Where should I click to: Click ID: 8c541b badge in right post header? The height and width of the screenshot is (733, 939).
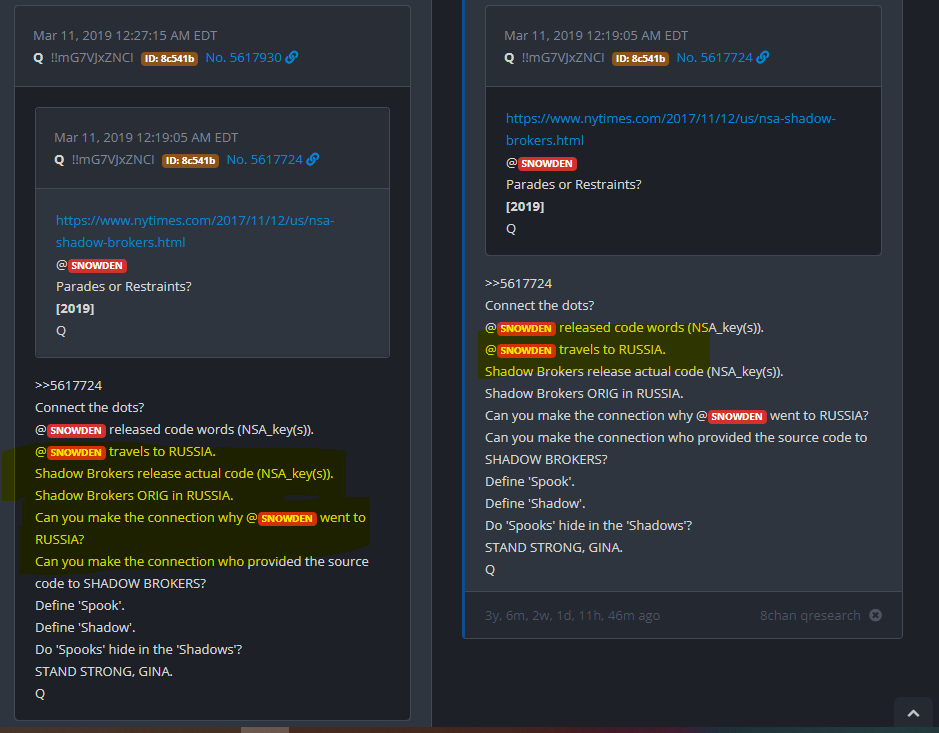pos(640,59)
